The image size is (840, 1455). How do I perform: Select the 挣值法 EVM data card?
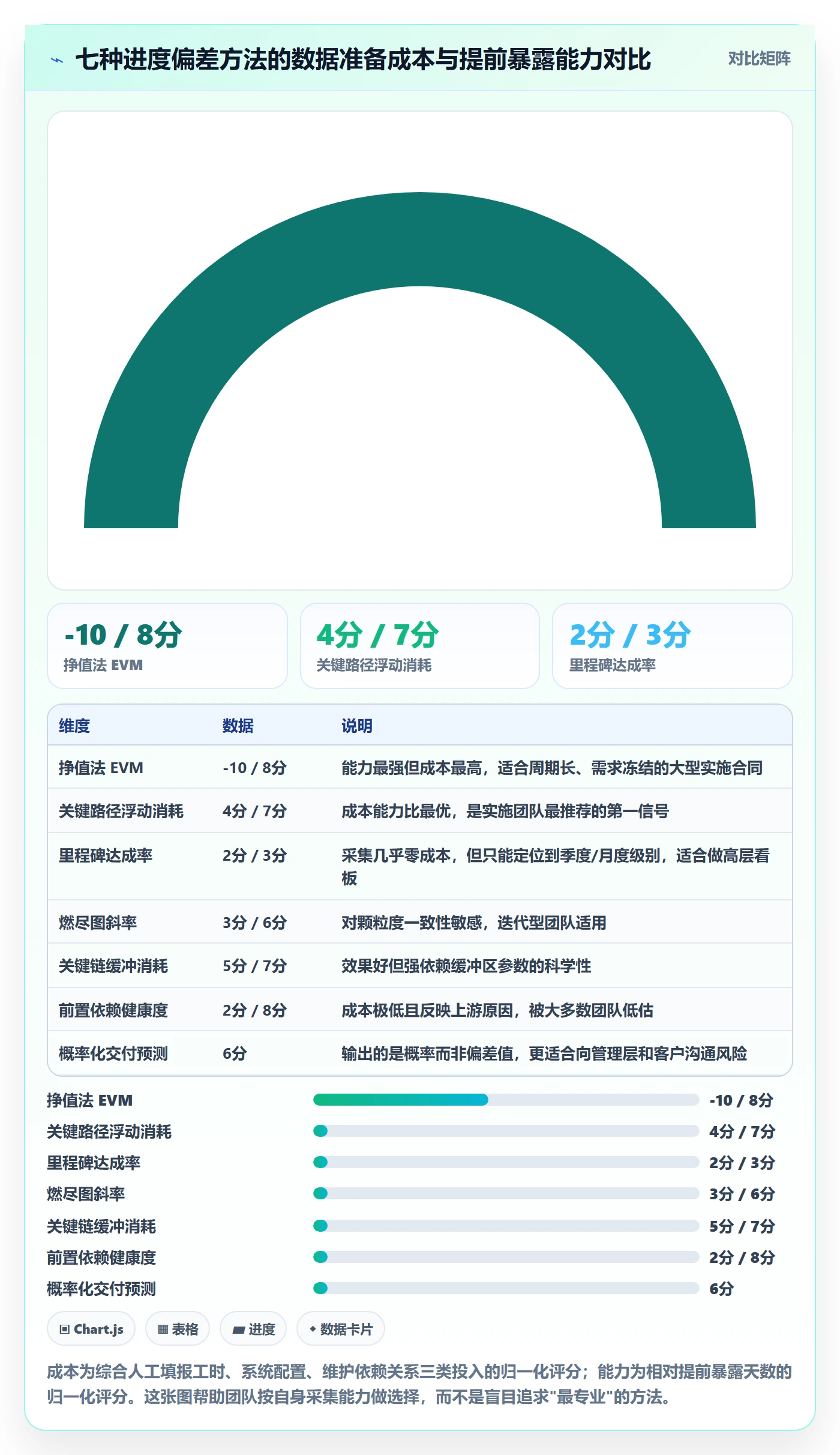167,646
